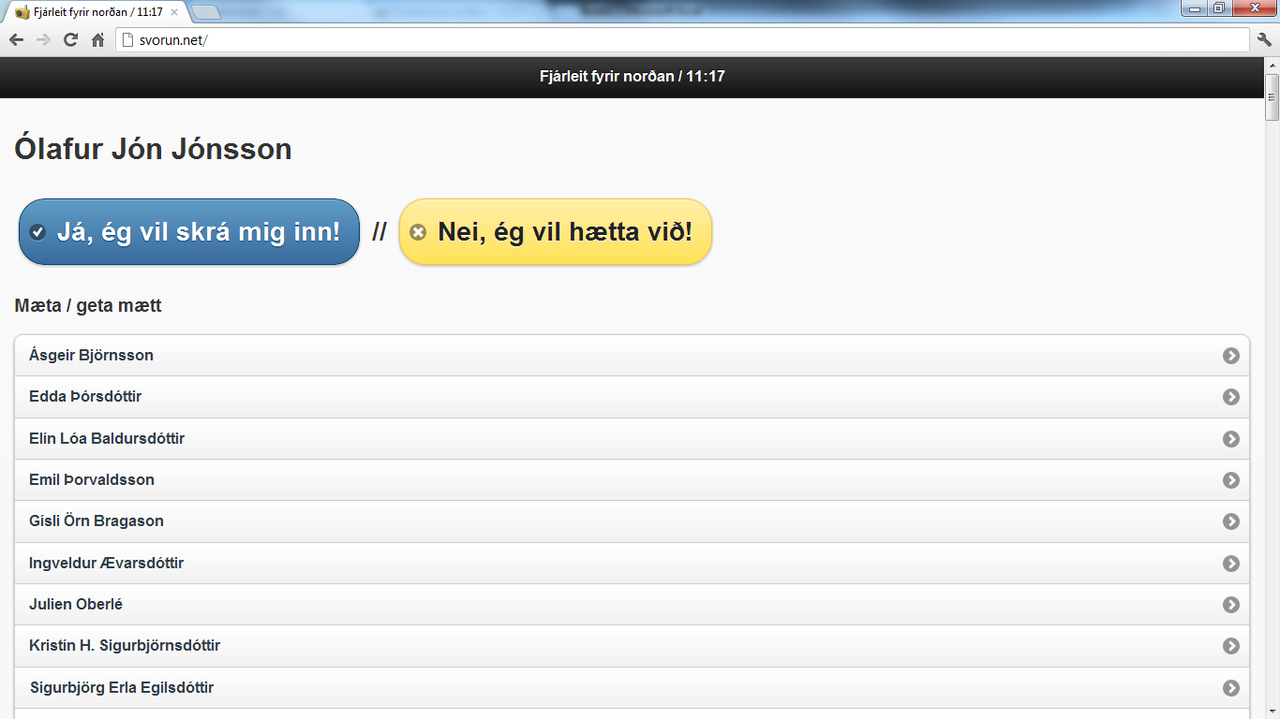The image size is (1280, 719).
Task: Reload the page with the refresh icon
Action: tap(70, 40)
